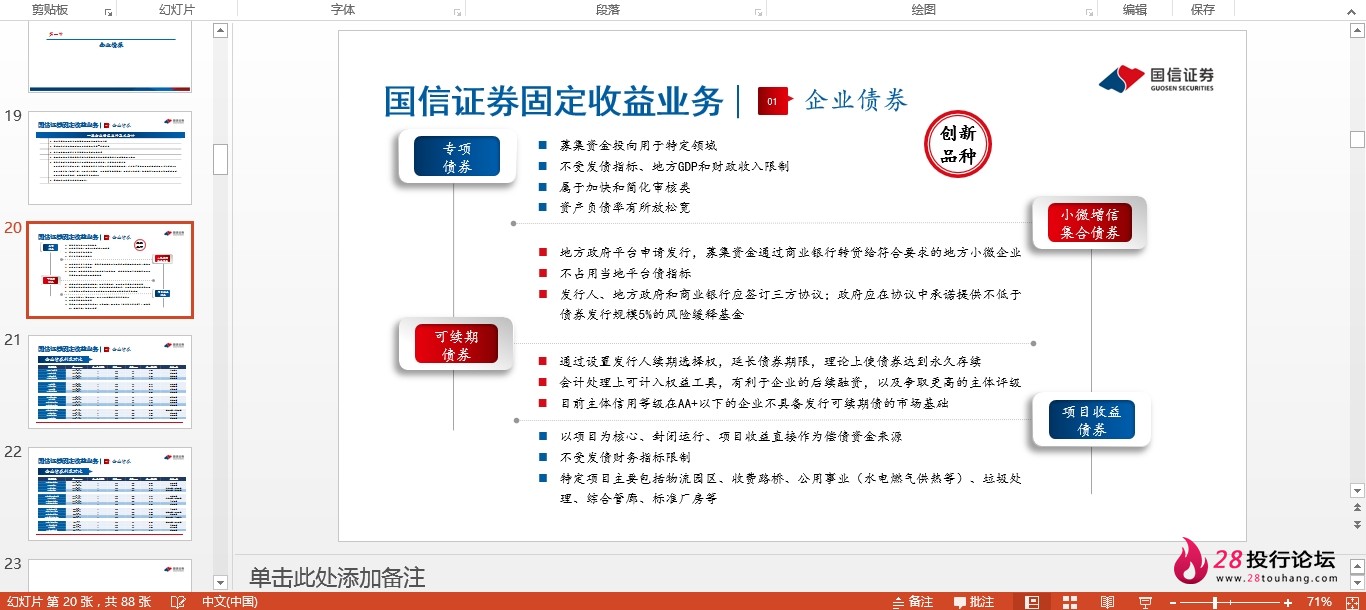This screenshot has height=610, width=1366.
Task: Click the zoom in plus button
Action: coord(1288,602)
